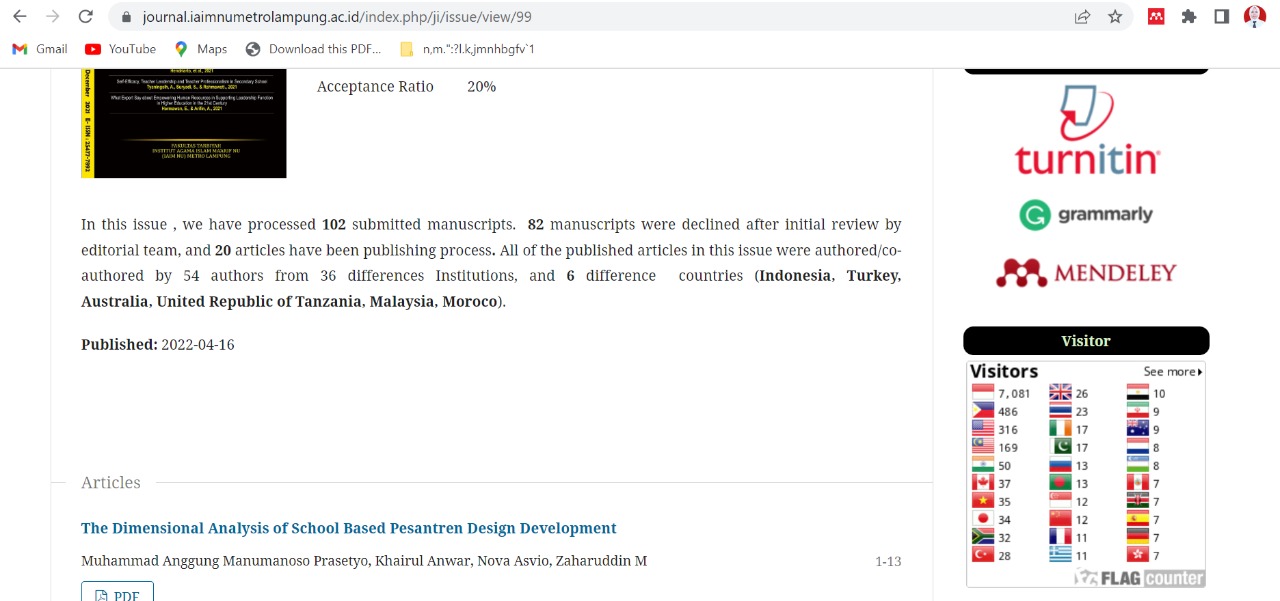Bookmark this page with the star icon
The height and width of the screenshot is (601, 1280).
1115,17
